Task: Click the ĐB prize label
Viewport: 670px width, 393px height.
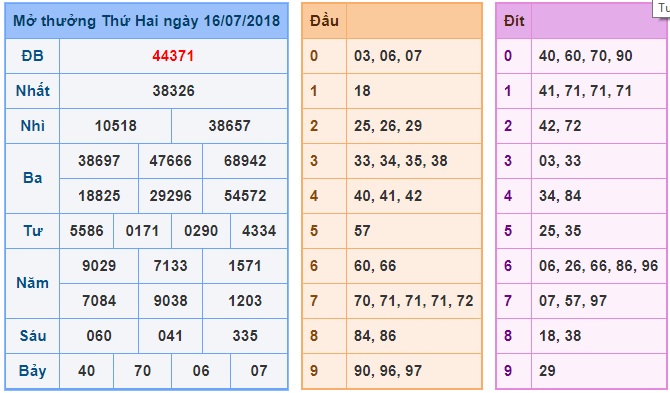Action: (32, 56)
